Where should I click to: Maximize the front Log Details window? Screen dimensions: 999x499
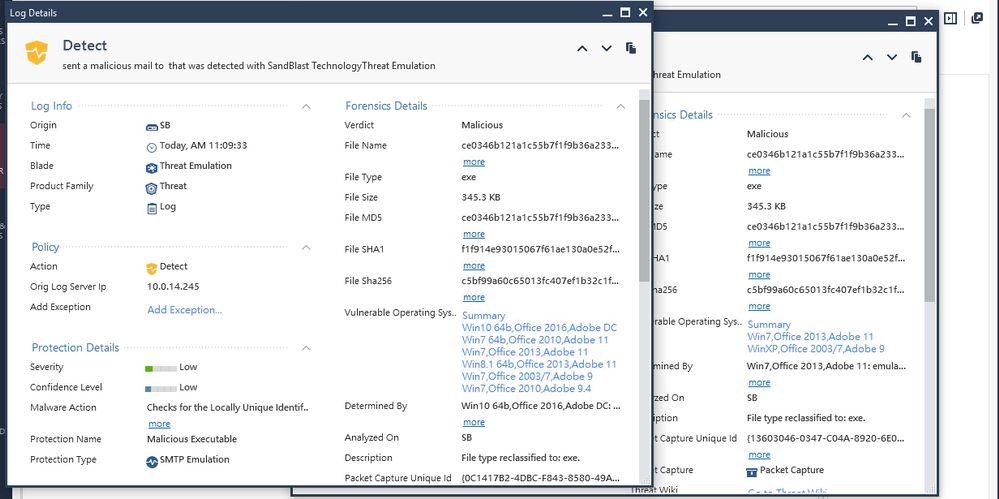click(625, 12)
